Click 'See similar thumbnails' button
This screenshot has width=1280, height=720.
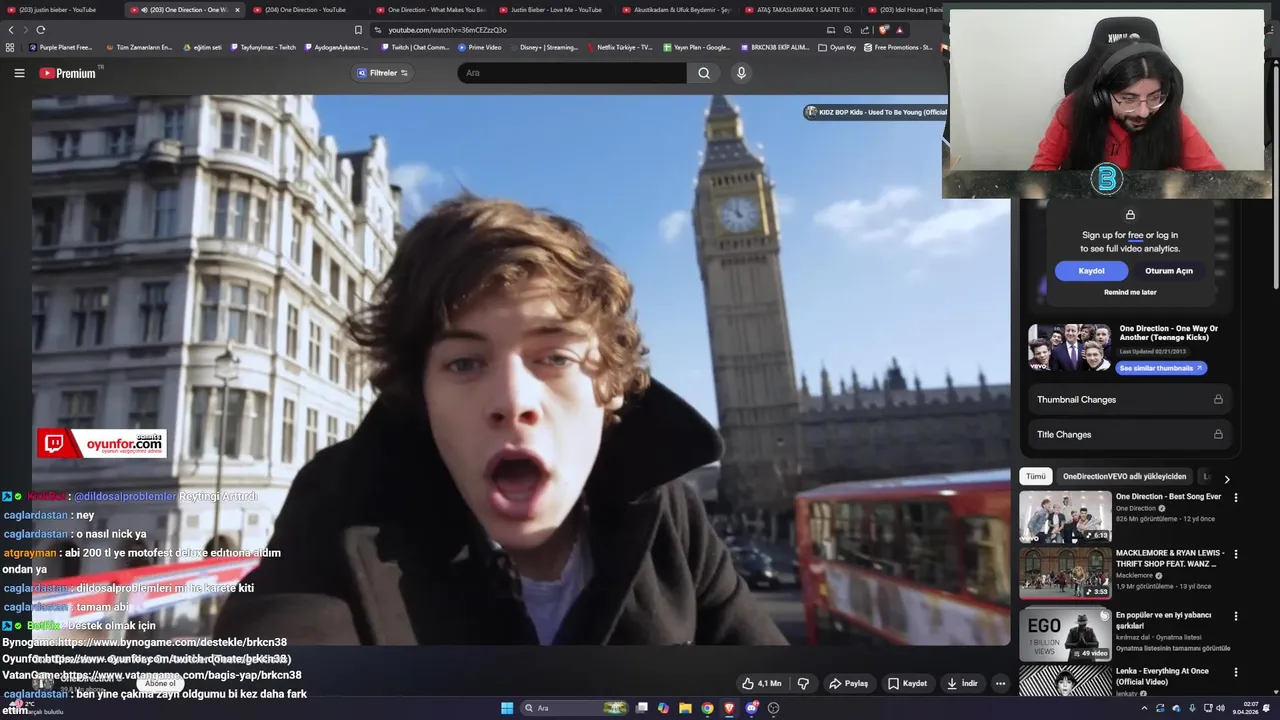pyautogui.click(x=1160, y=368)
